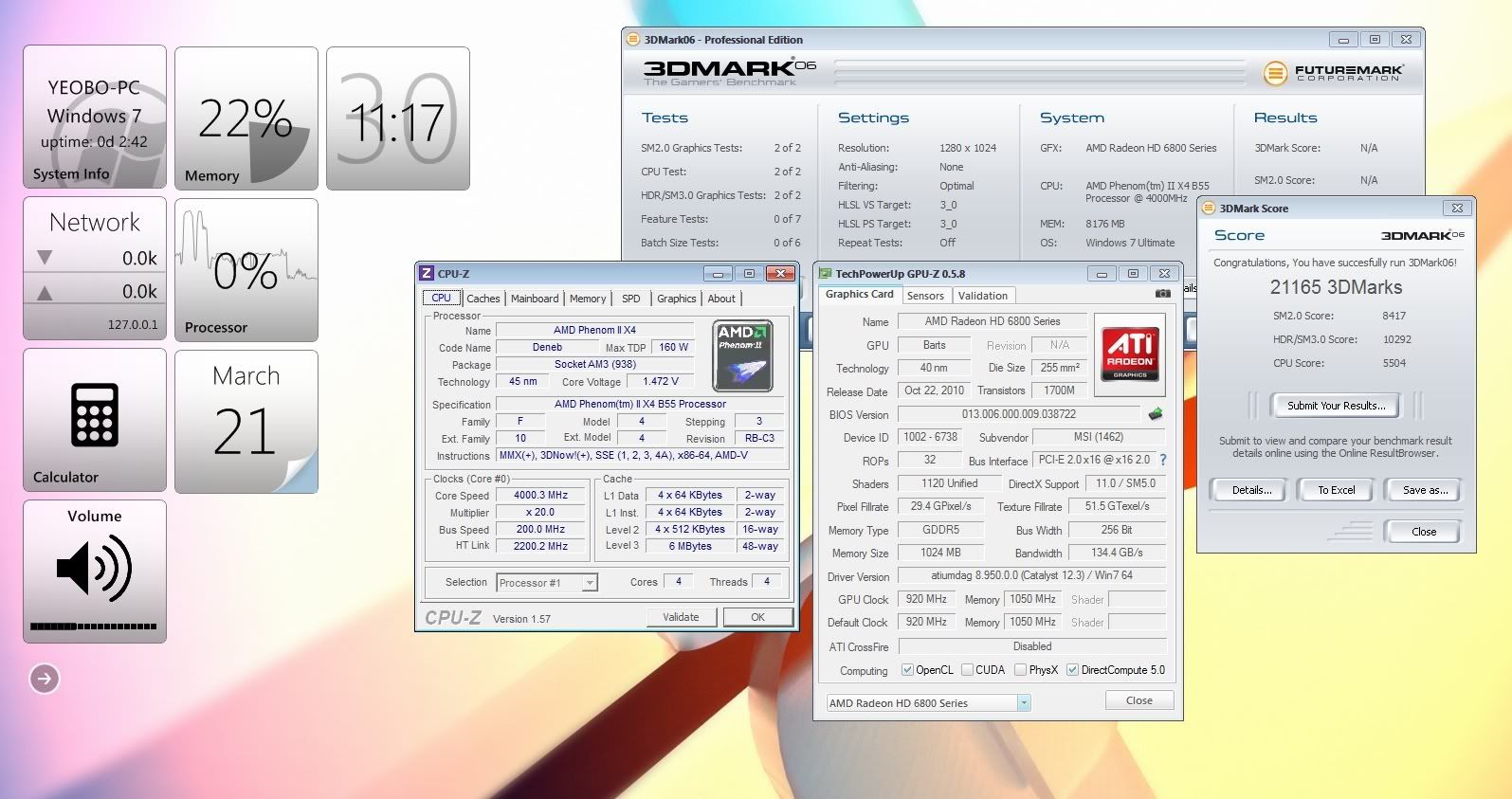Click the OK button in CPU-Z
This screenshot has width=1512, height=799.
[x=757, y=617]
